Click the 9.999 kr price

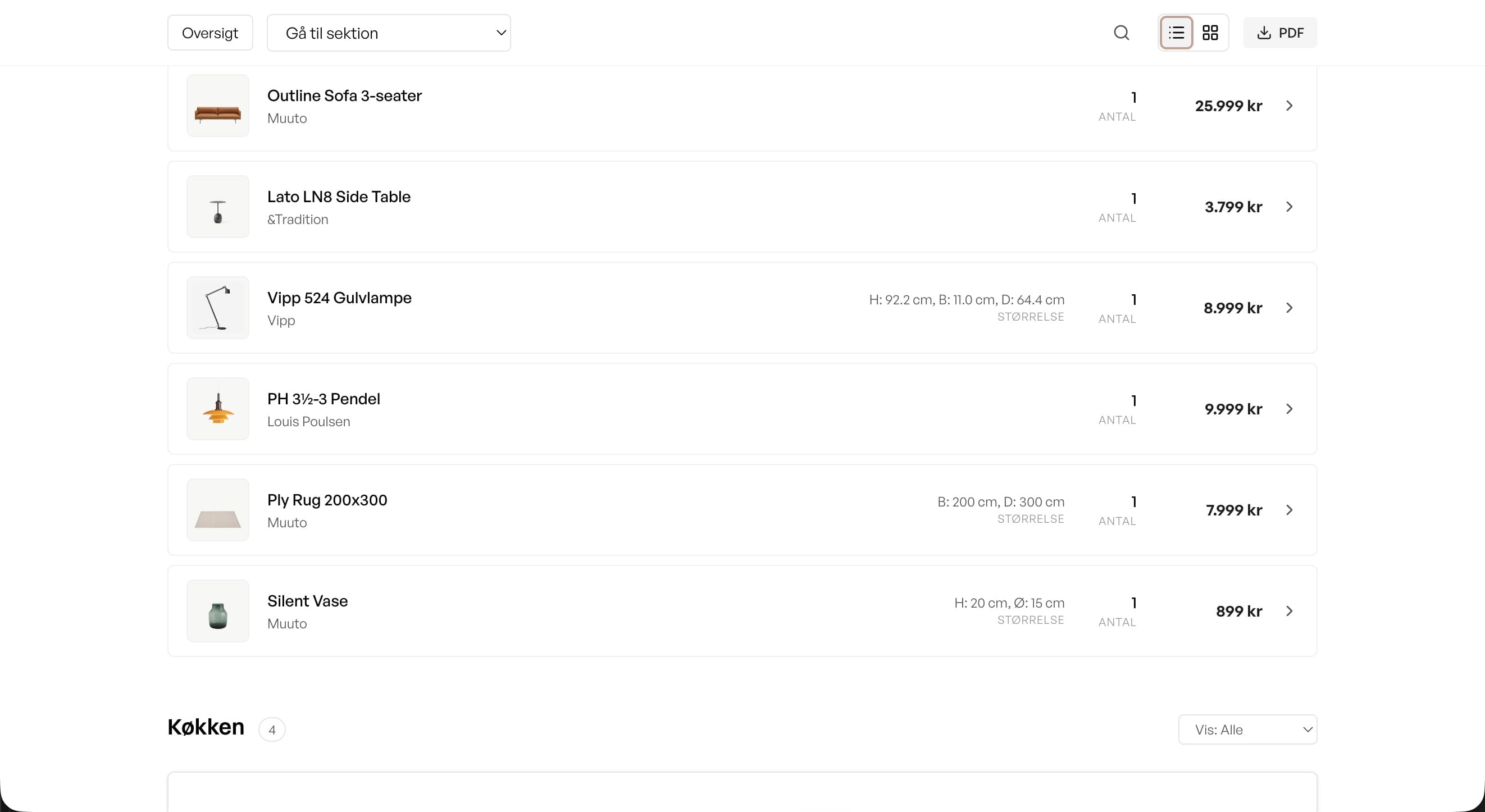(x=1233, y=409)
